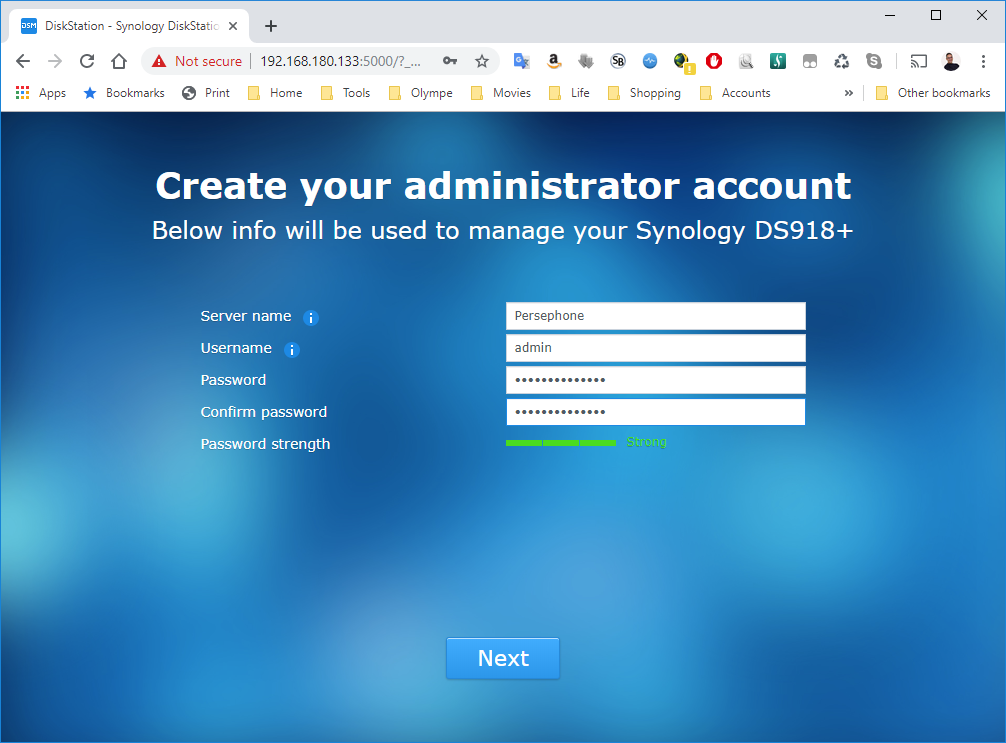This screenshot has height=743, width=1006.
Task: Click the "Password strength" label
Action: click(266, 444)
